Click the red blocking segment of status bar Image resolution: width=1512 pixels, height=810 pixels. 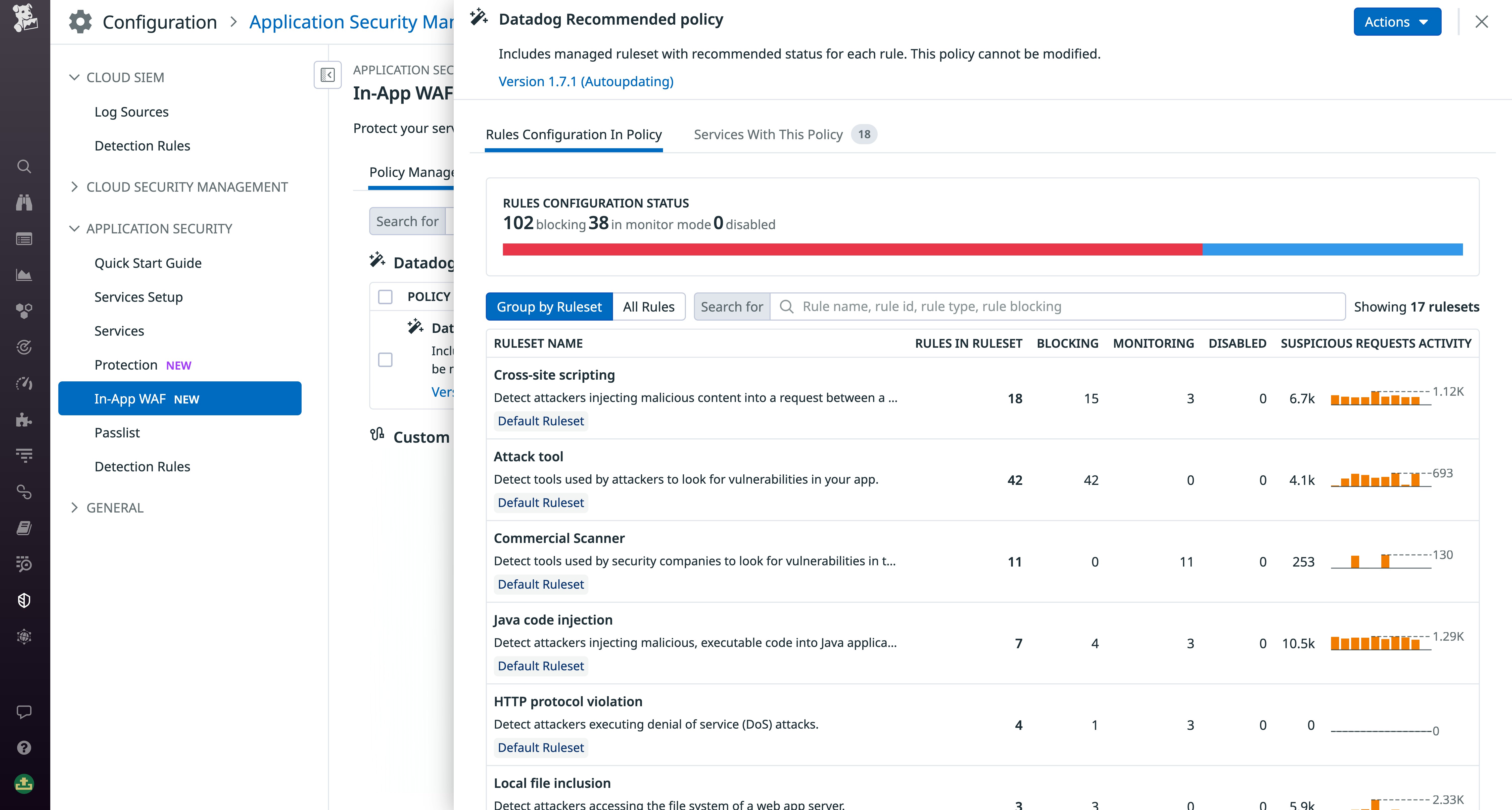pyautogui.click(x=852, y=249)
